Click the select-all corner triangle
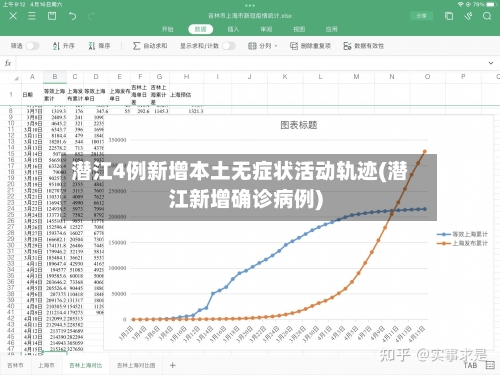500x375 pixels. [16, 78]
